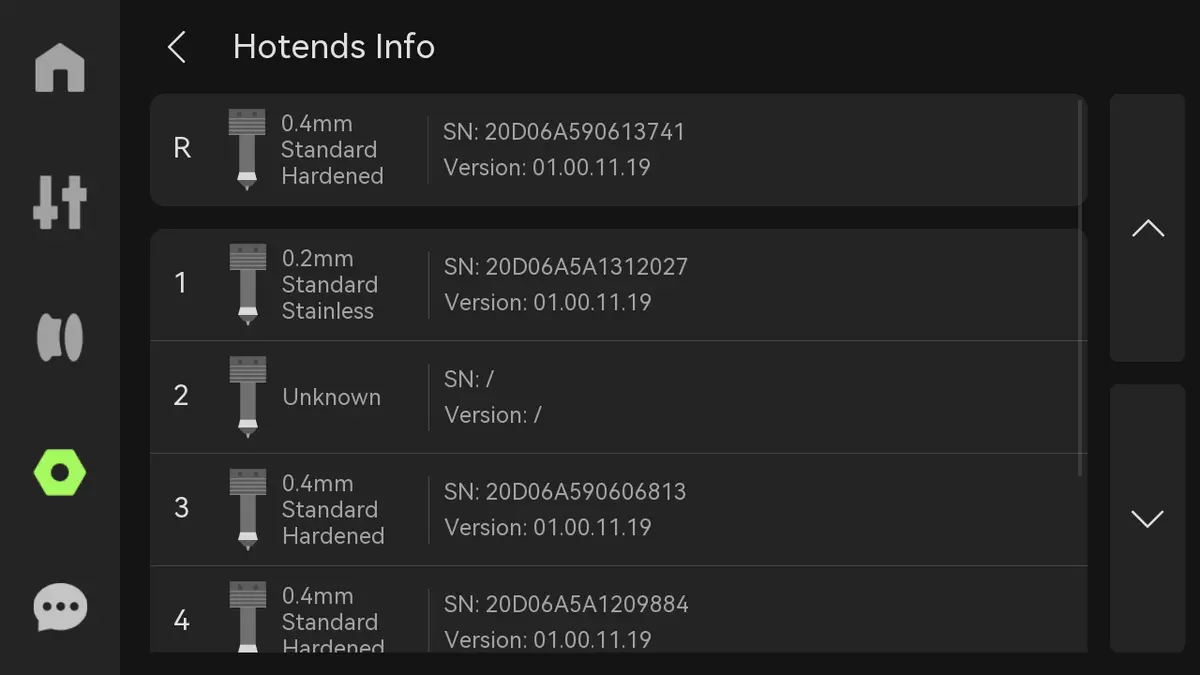Click slot number 2 label
The image size is (1200, 675).
point(181,395)
